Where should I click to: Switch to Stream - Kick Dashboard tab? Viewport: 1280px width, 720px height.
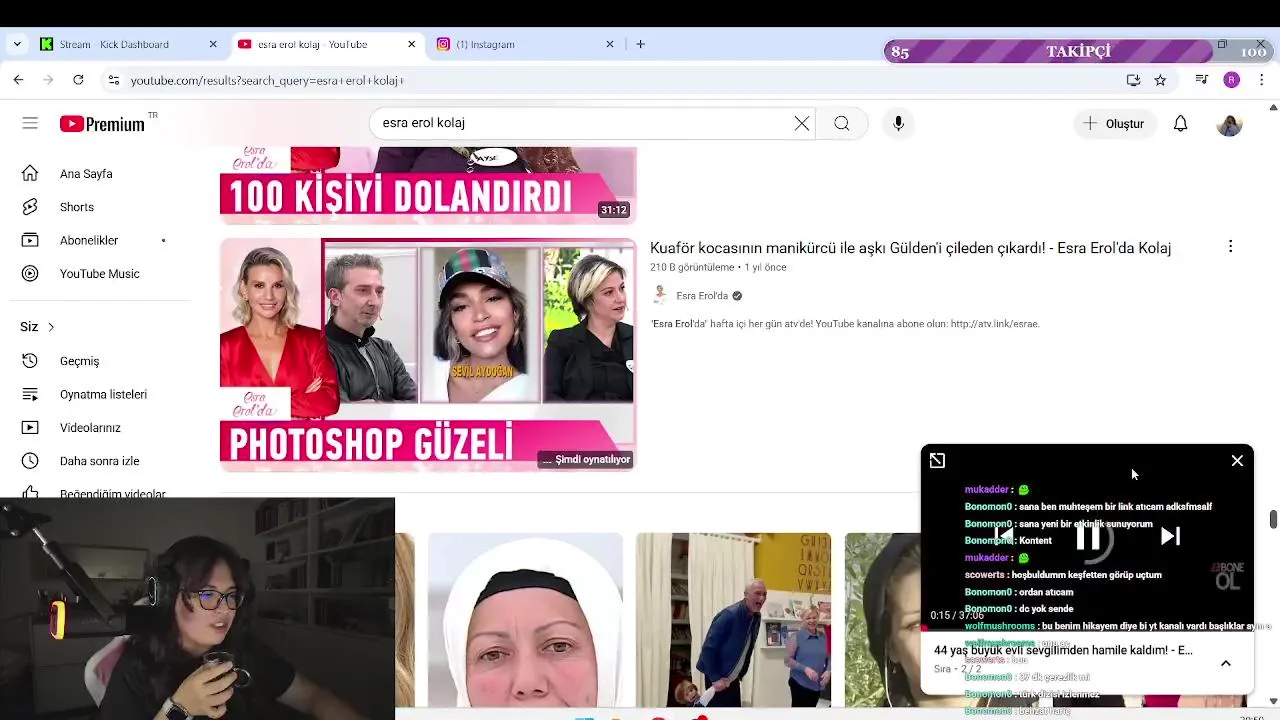128,44
